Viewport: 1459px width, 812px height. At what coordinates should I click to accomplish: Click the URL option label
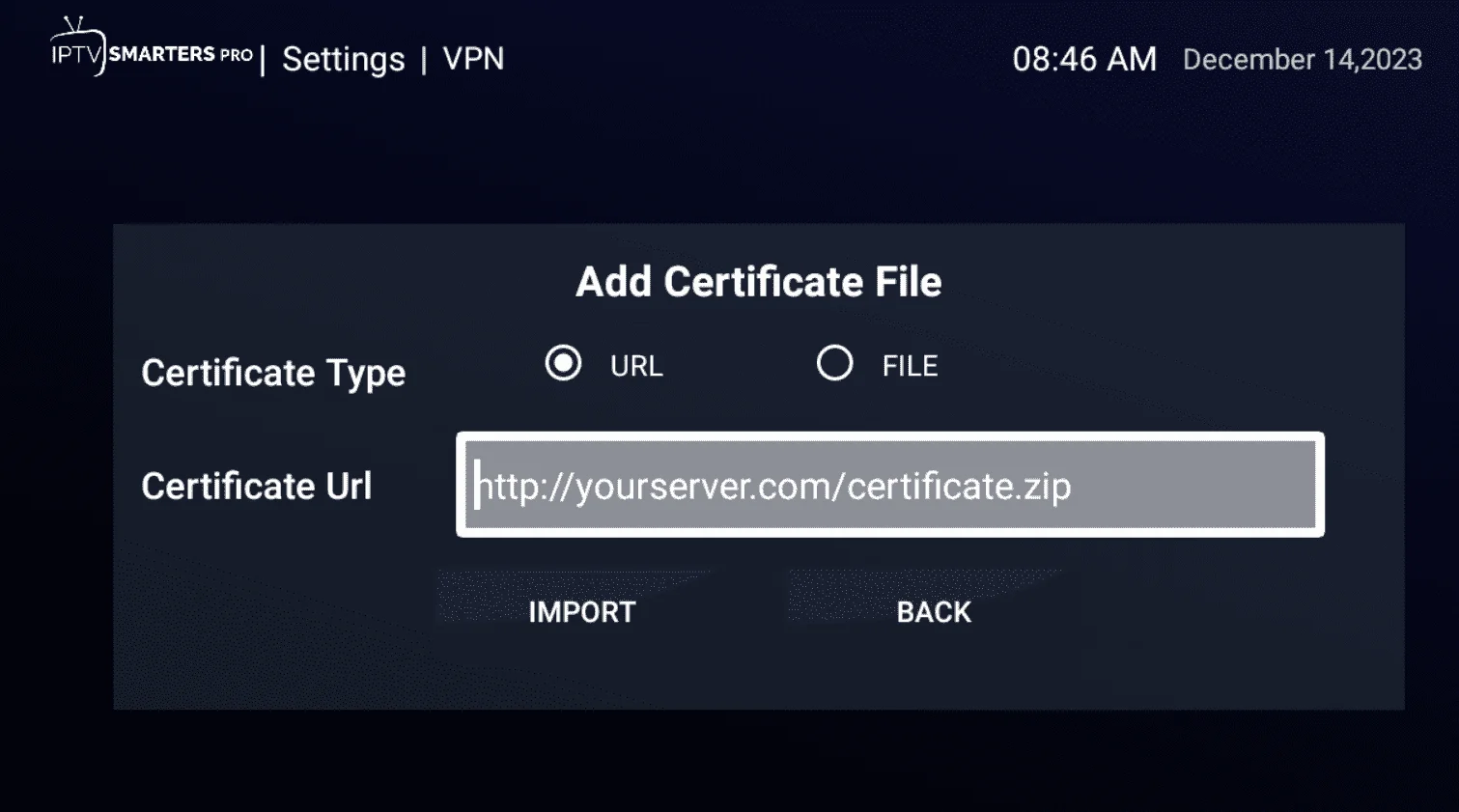[636, 366]
